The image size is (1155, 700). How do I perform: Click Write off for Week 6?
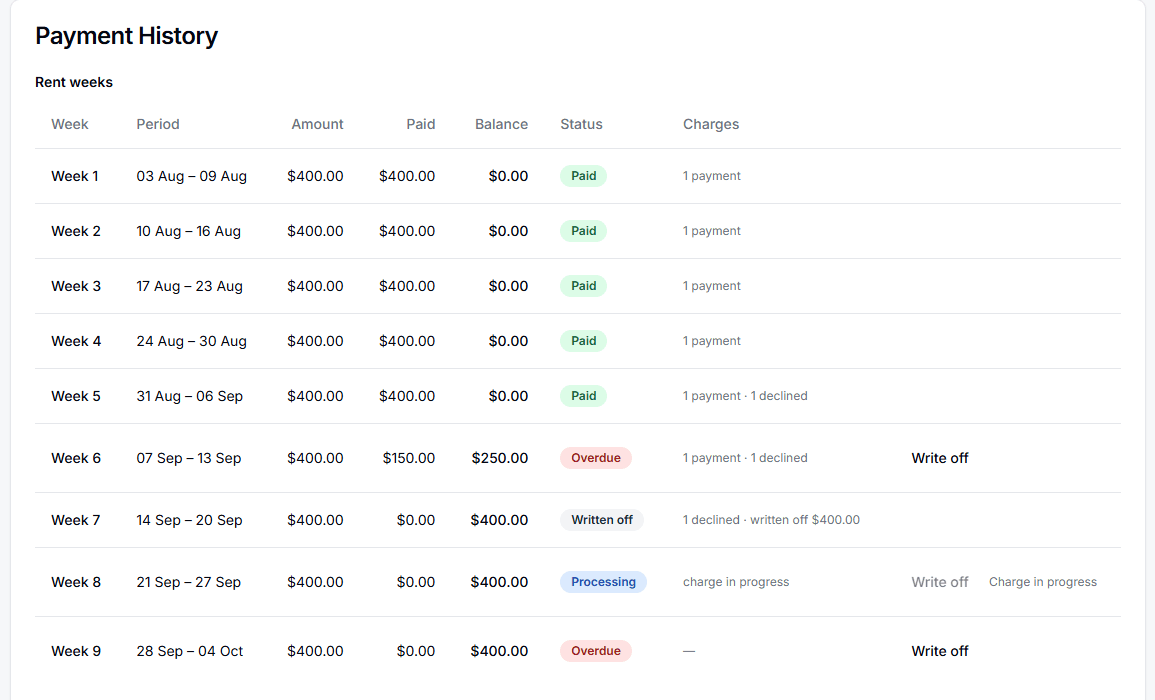(x=939, y=458)
